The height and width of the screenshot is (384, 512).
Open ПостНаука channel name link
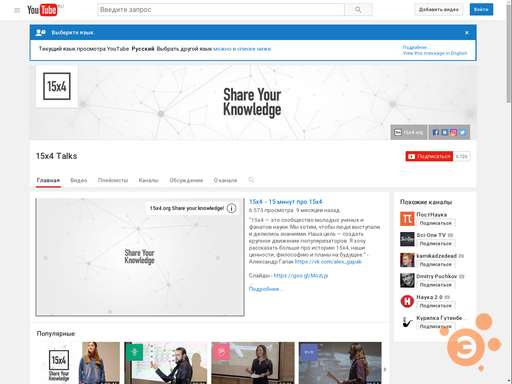432,215
